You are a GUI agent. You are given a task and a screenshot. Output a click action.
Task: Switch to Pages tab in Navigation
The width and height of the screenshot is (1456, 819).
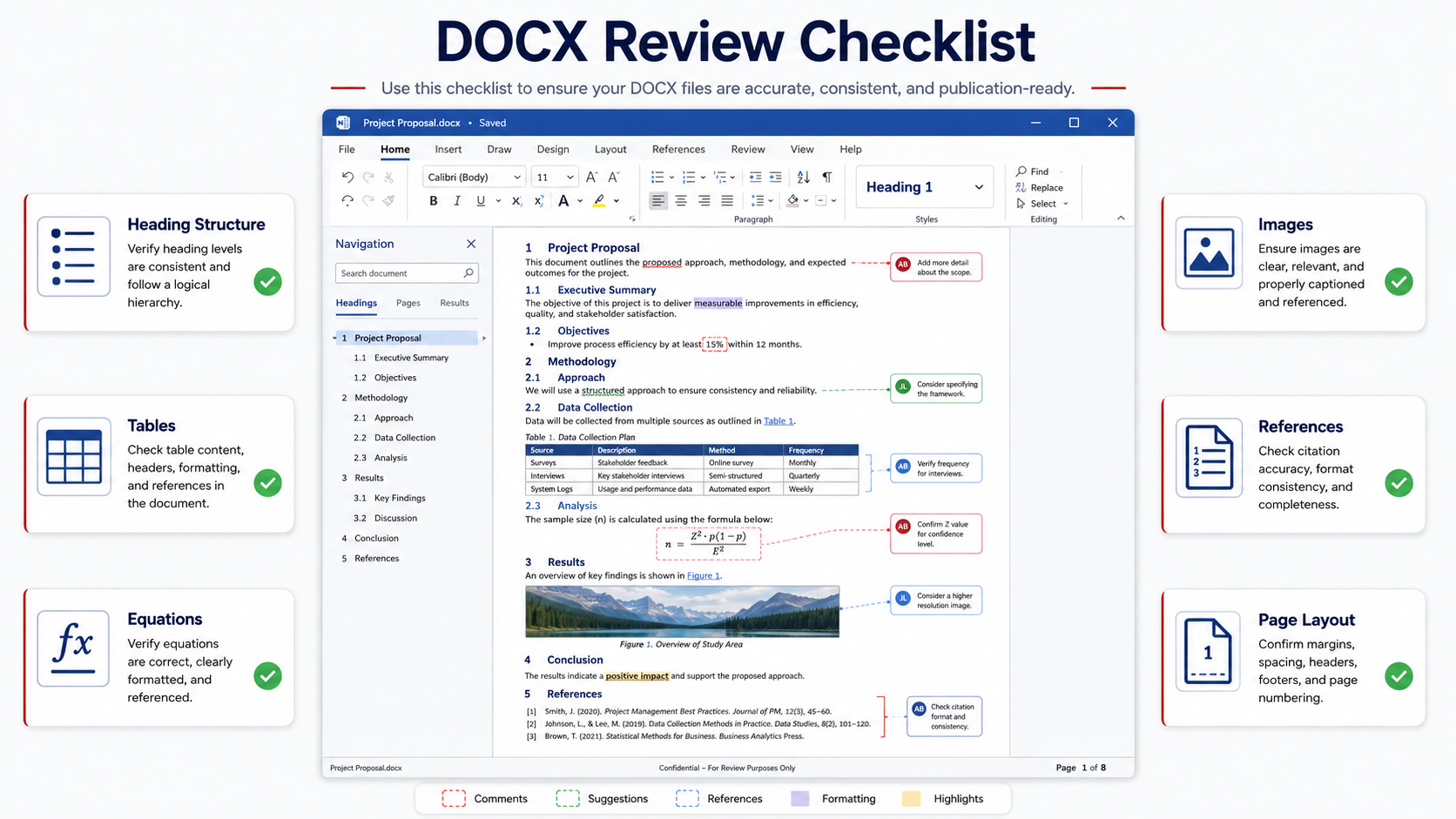click(x=408, y=303)
